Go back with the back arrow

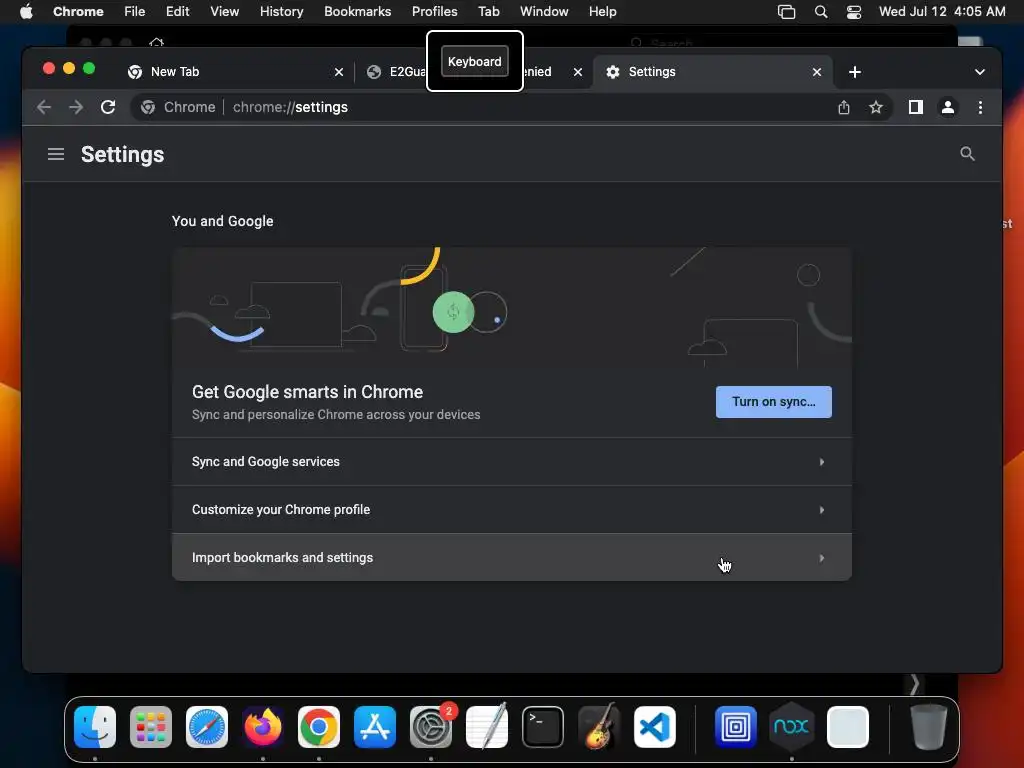pyautogui.click(x=44, y=107)
